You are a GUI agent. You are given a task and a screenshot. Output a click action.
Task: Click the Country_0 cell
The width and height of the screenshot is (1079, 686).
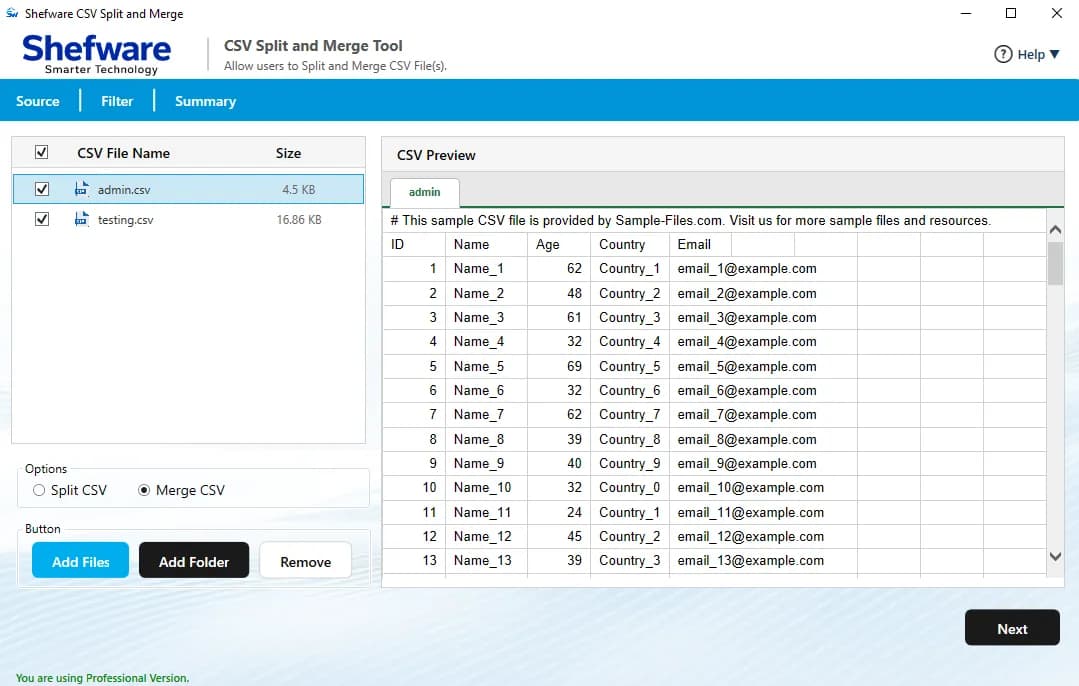point(630,488)
